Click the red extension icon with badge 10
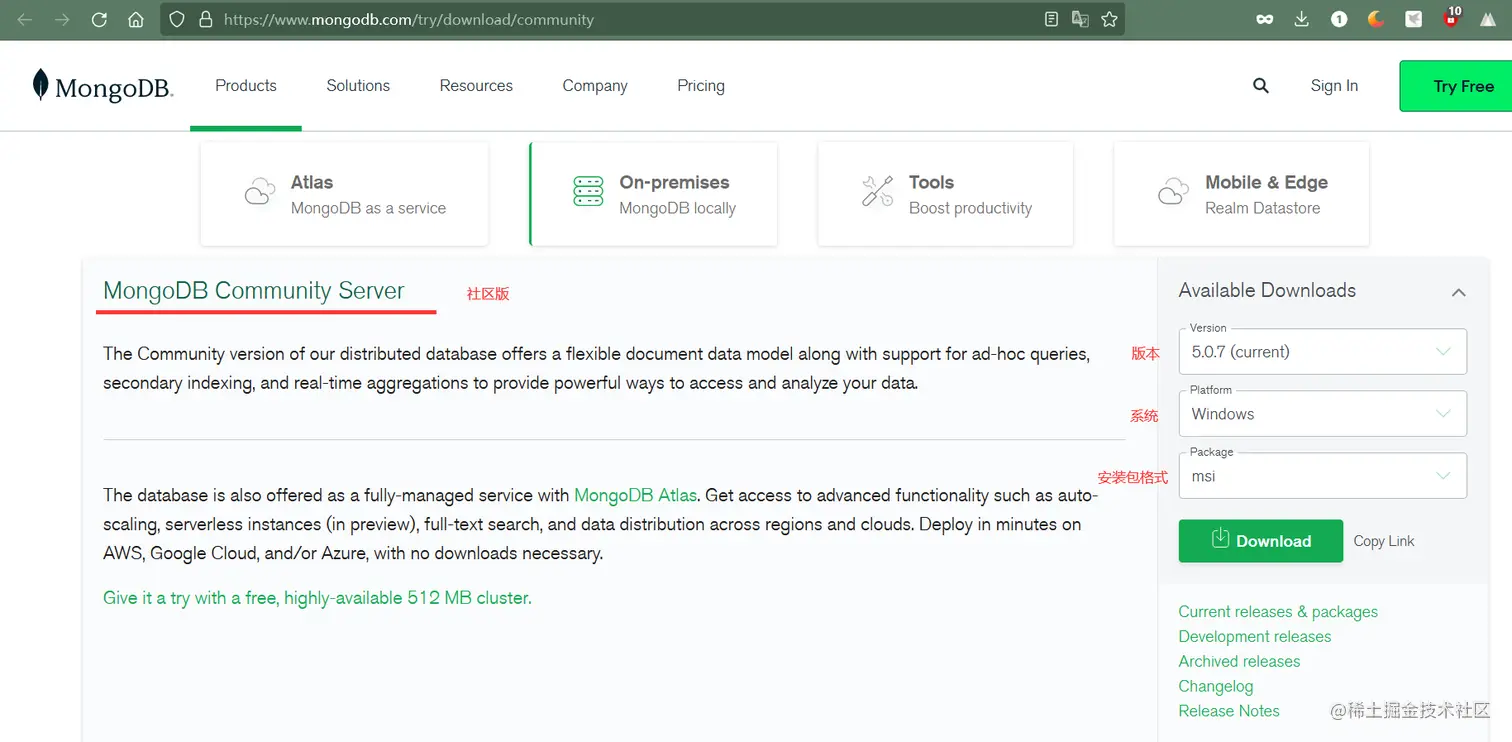Image resolution: width=1512 pixels, height=742 pixels. coord(1451,17)
